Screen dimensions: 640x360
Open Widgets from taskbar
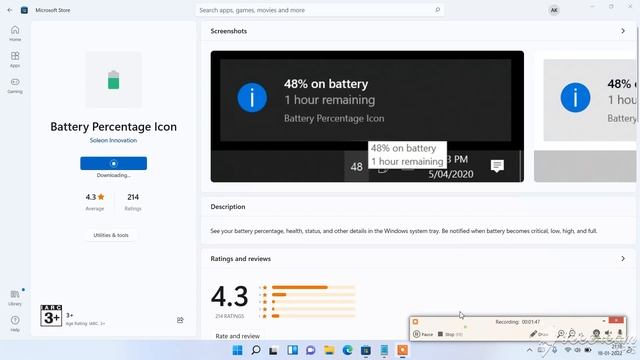(x=292, y=350)
